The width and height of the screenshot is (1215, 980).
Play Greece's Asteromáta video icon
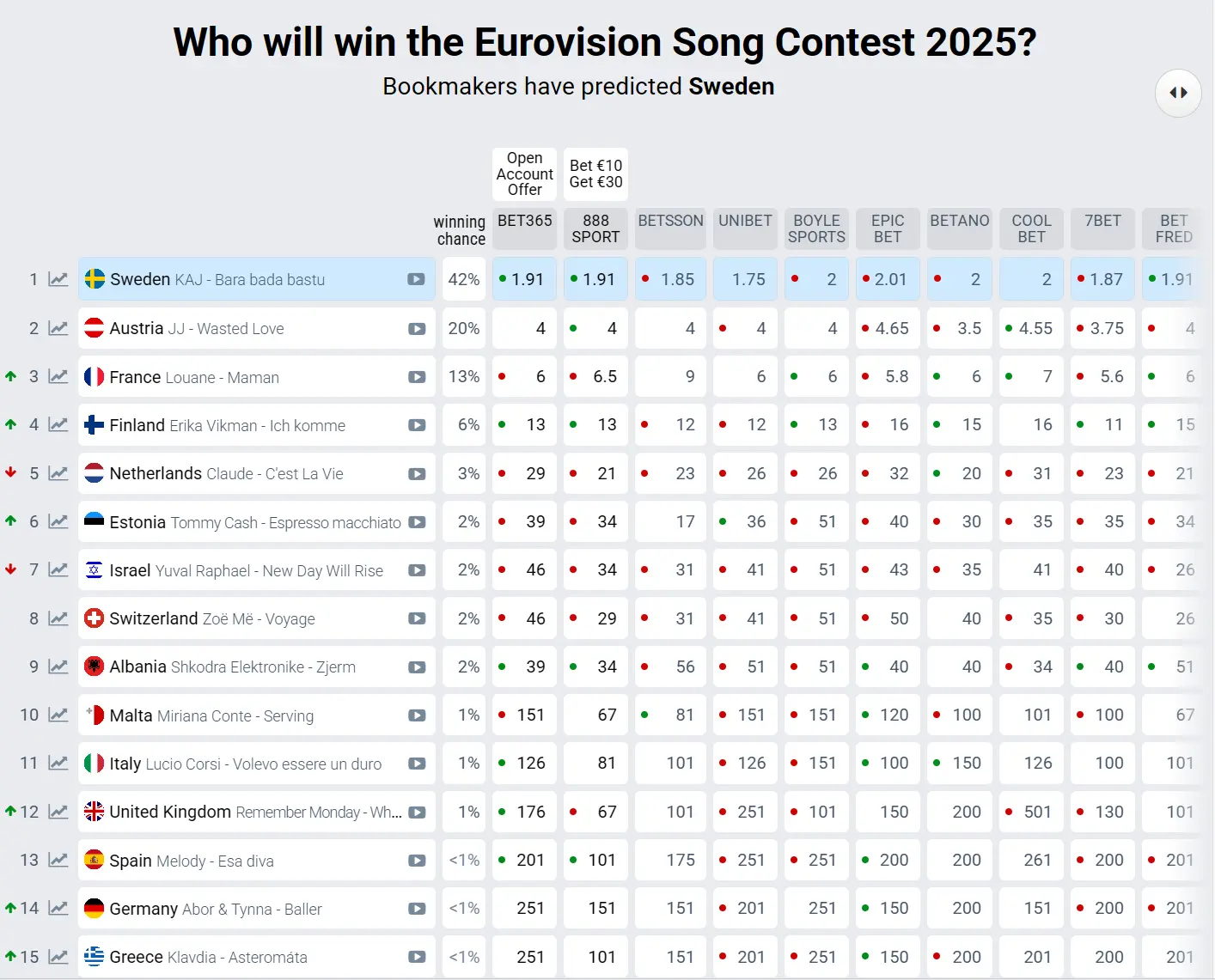click(417, 957)
